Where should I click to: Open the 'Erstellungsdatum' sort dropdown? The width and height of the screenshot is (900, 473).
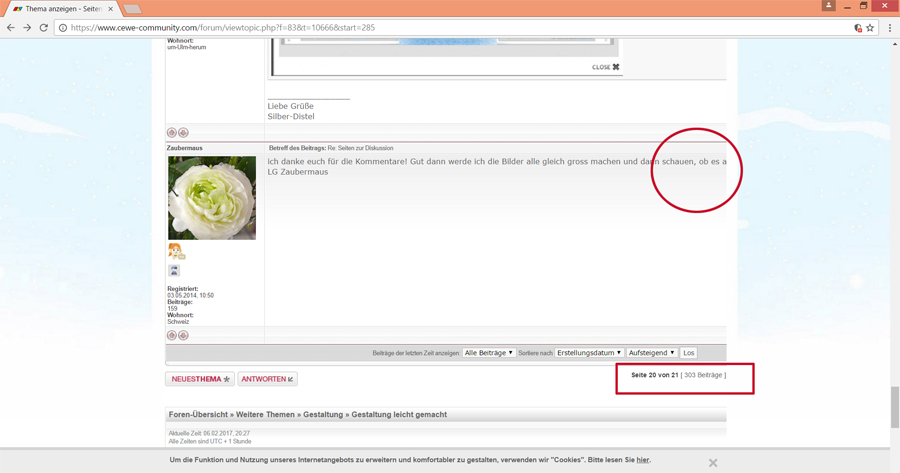tap(589, 353)
